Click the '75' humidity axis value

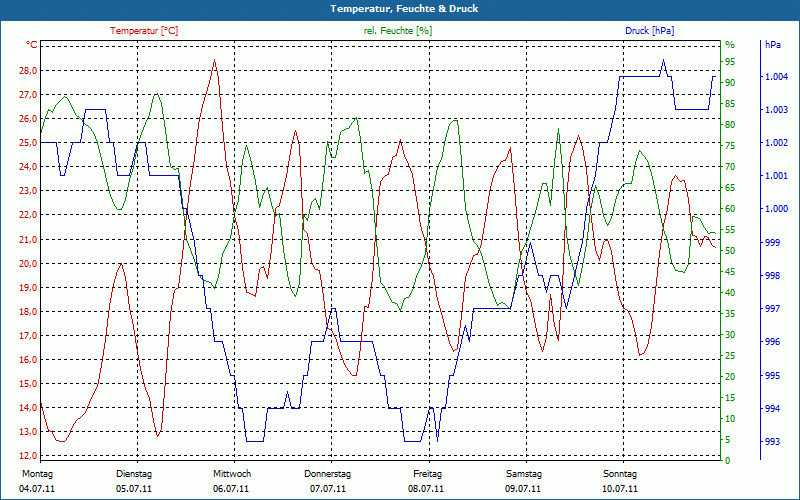pos(730,146)
